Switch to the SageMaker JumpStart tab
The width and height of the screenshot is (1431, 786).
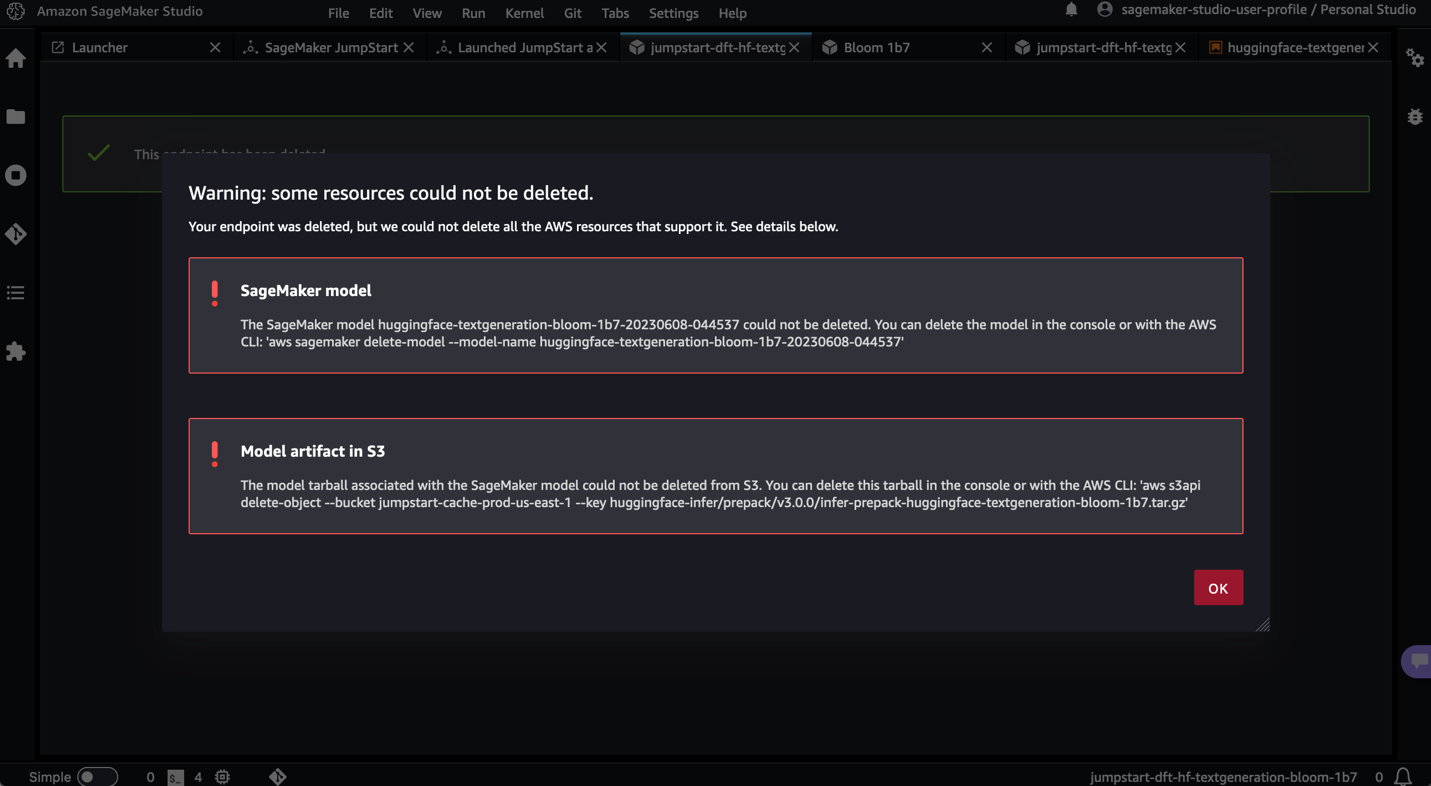click(329, 47)
